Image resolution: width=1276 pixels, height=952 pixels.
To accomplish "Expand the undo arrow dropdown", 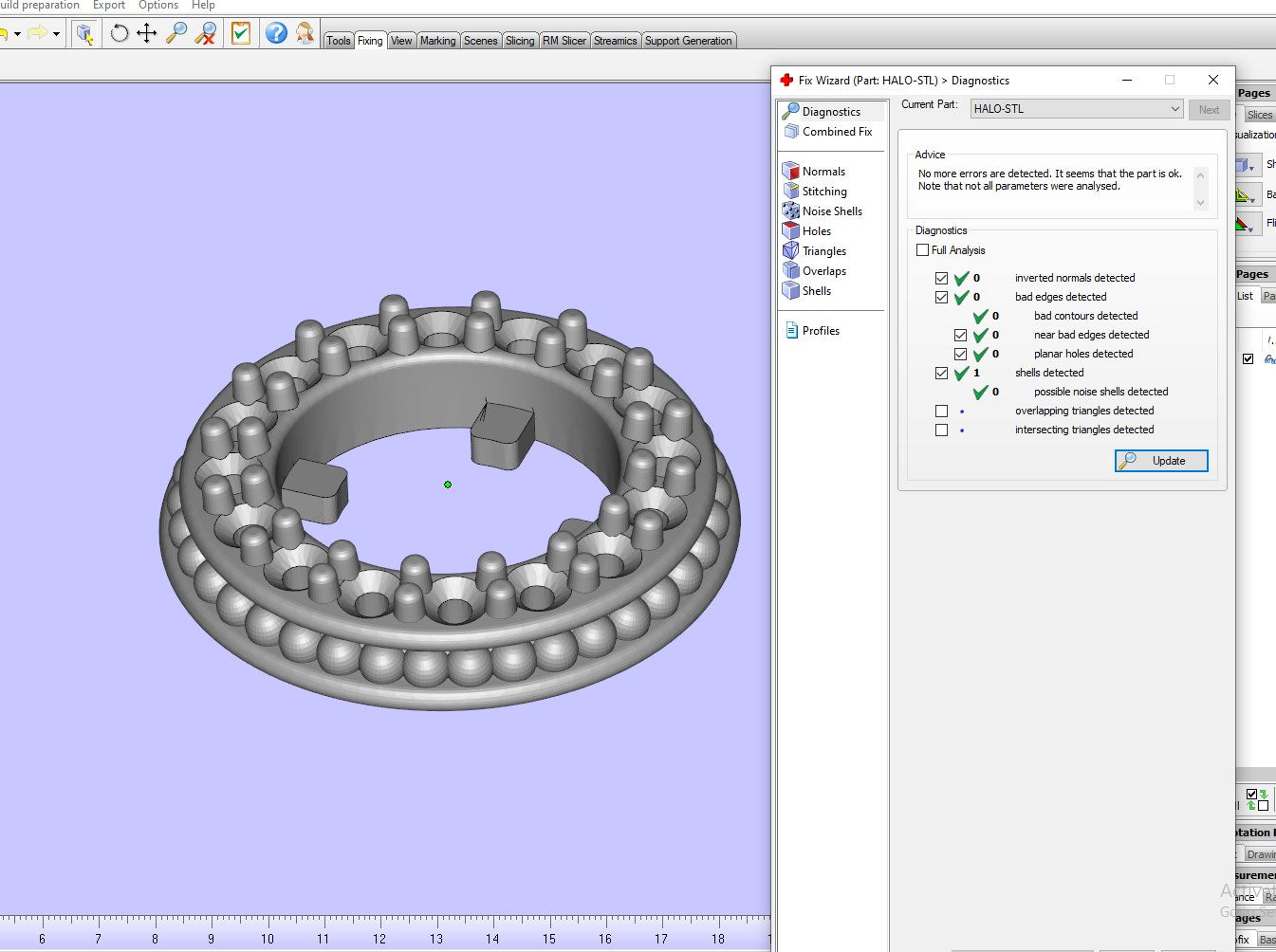I will (x=17, y=34).
